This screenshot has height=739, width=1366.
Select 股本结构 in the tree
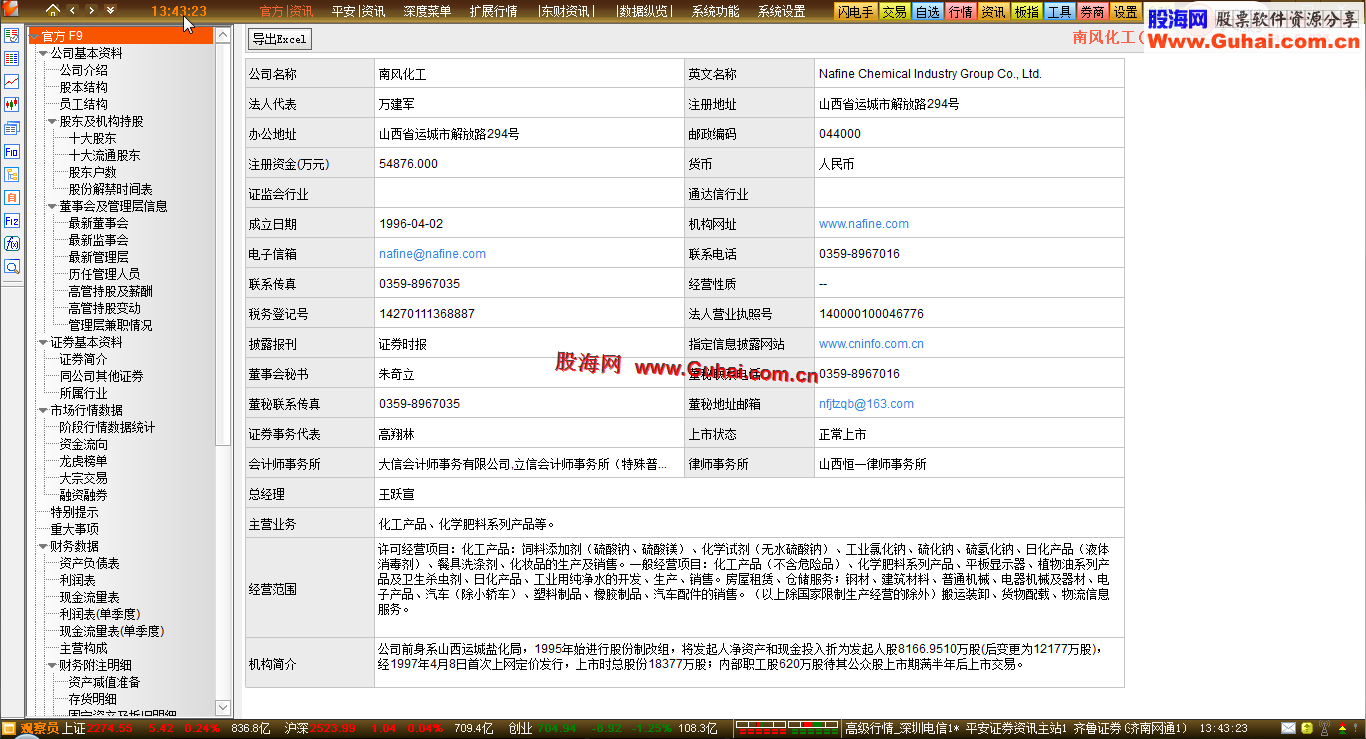tap(83, 87)
